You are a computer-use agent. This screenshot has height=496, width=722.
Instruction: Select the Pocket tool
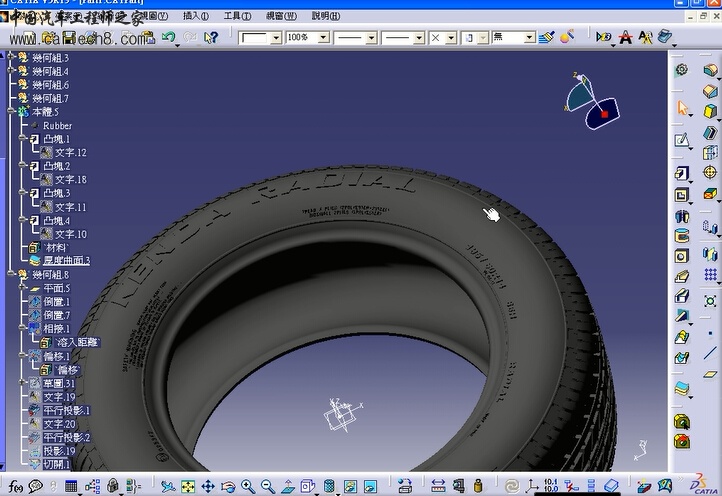682,195
